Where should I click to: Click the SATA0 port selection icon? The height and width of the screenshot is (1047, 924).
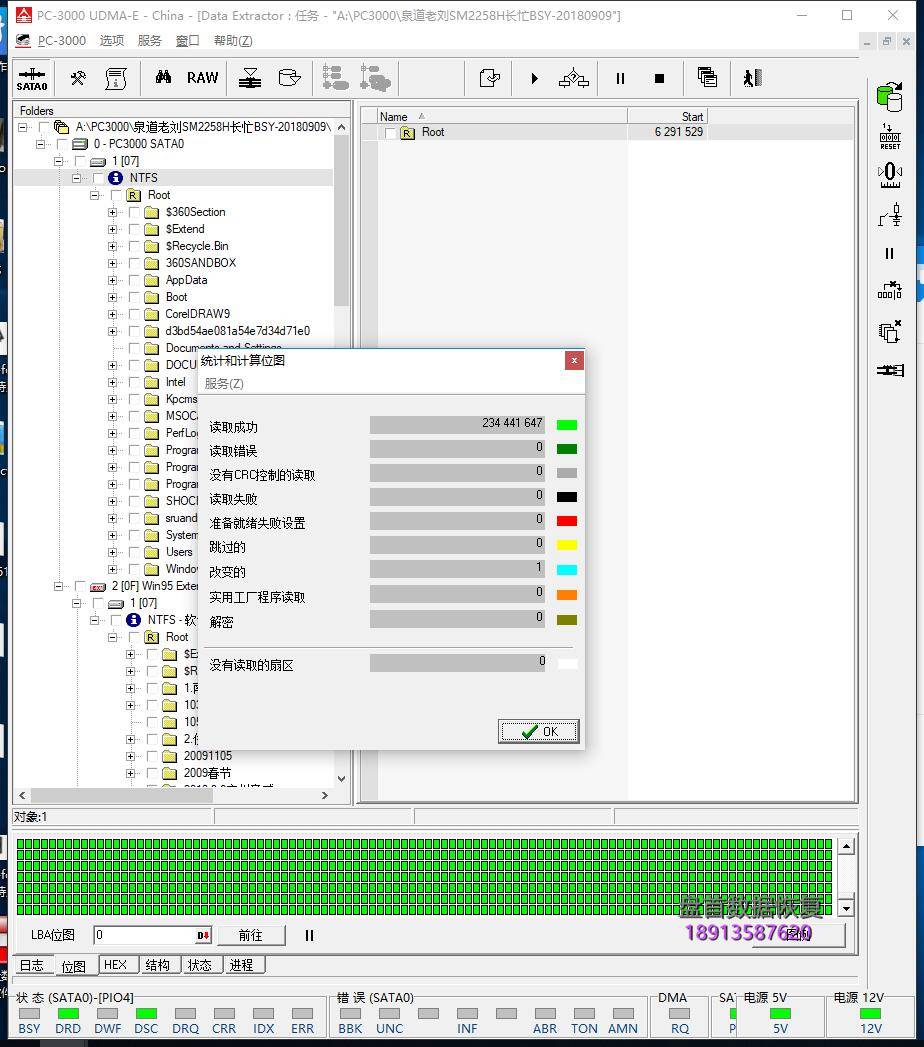[x=32, y=78]
